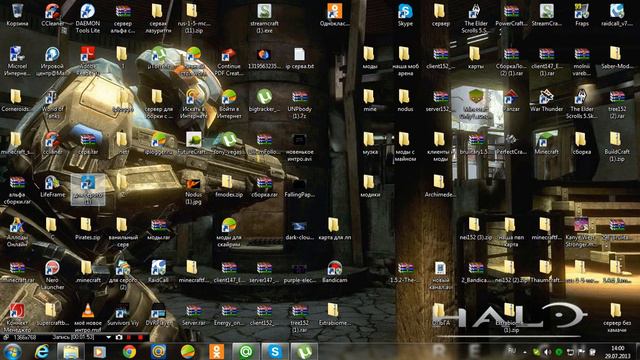Select the Server.rar archive
The width and height of the screenshot is (640, 360).
(x=193, y=315)
